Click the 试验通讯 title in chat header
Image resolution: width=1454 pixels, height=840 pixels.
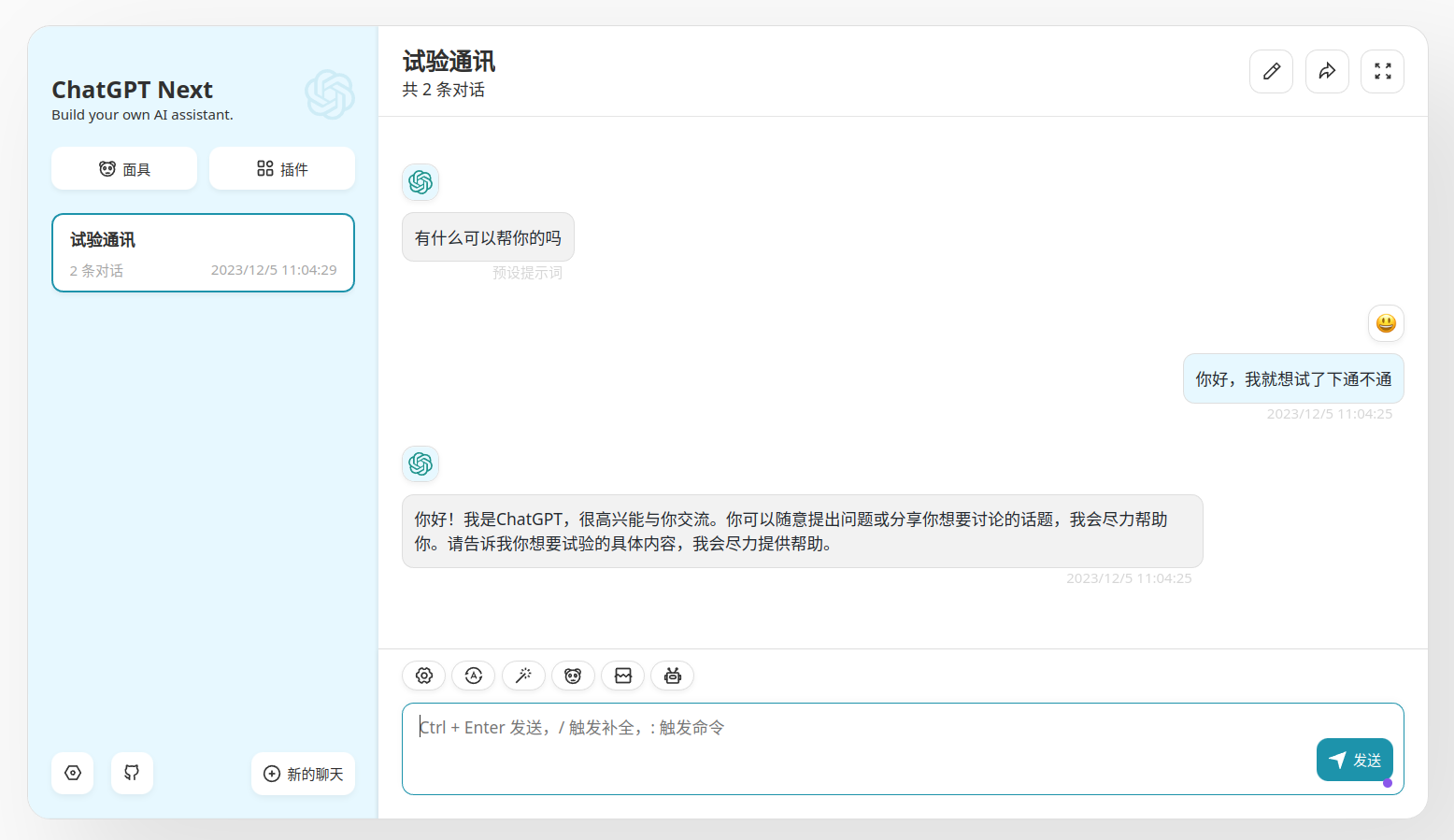[x=449, y=62]
